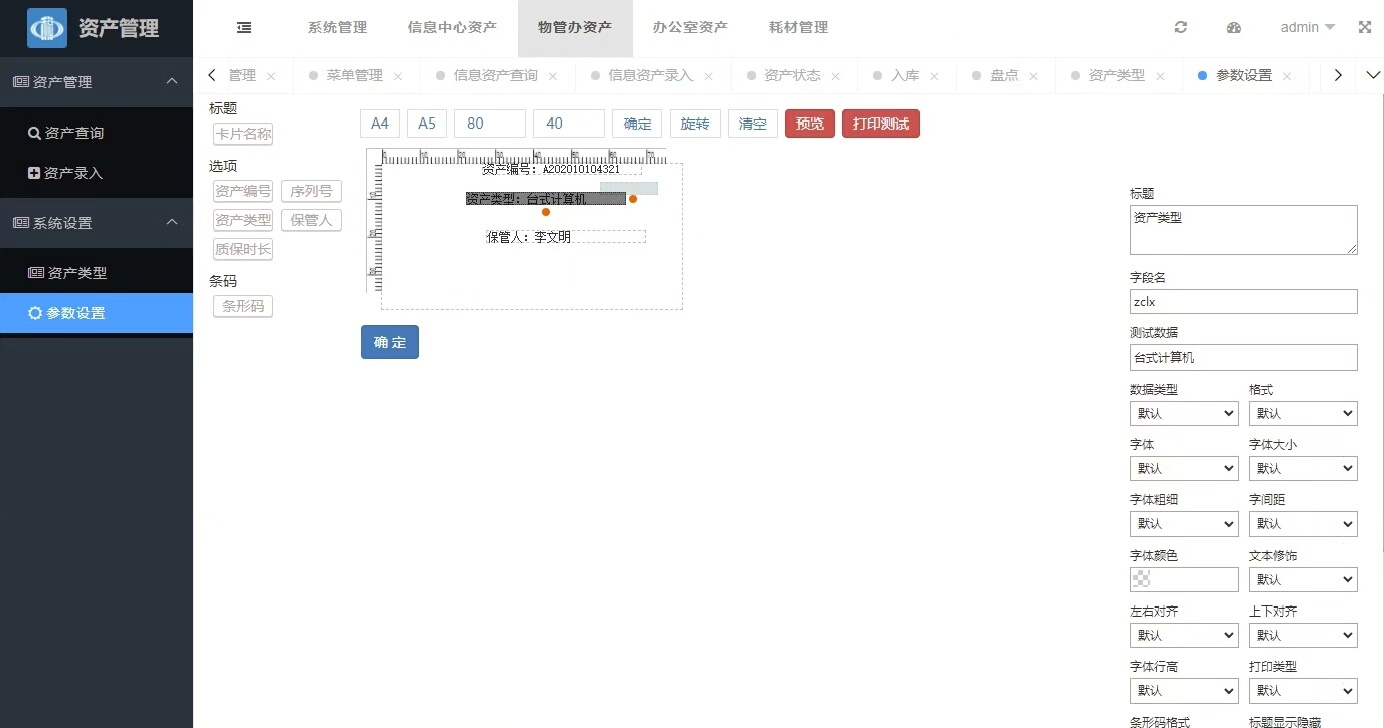
Task: Close the 资产状态 tab
Action: click(836, 76)
